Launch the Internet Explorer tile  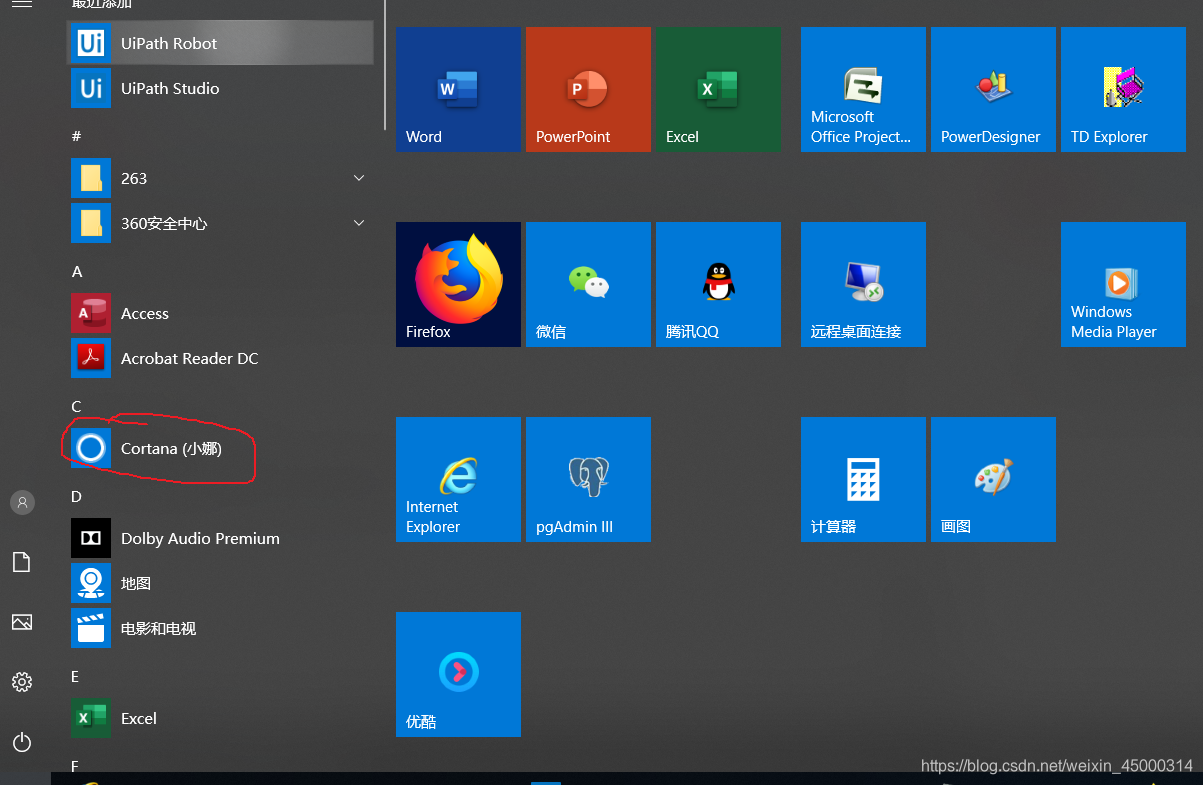pos(458,479)
